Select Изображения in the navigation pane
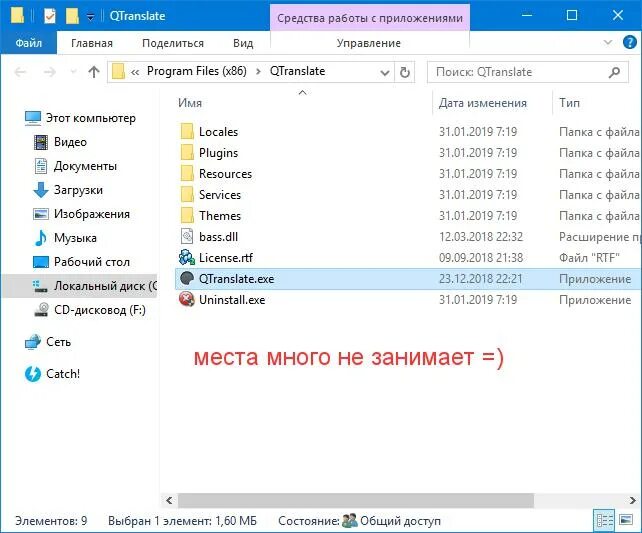This screenshot has width=642, height=533. point(92,214)
